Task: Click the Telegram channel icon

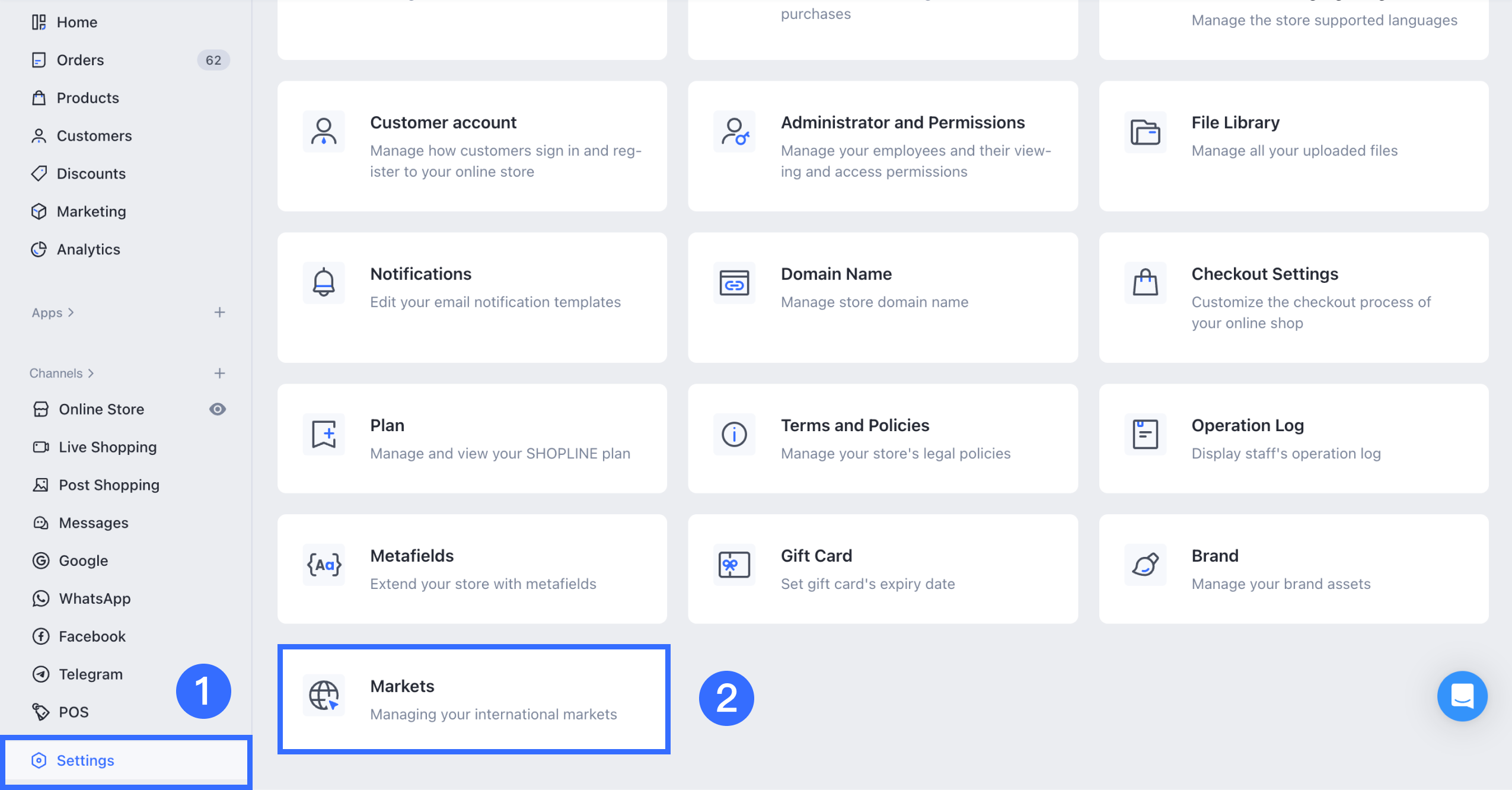Action: pyautogui.click(x=41, y=675)
